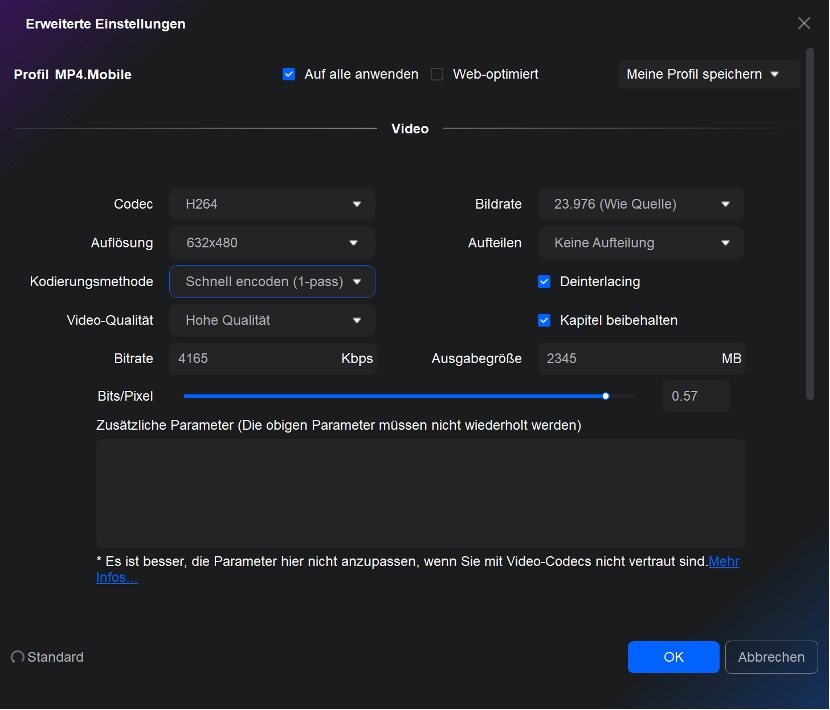Click the Video section heading
This screenshot has width=830, height=710.
point(410,129)
